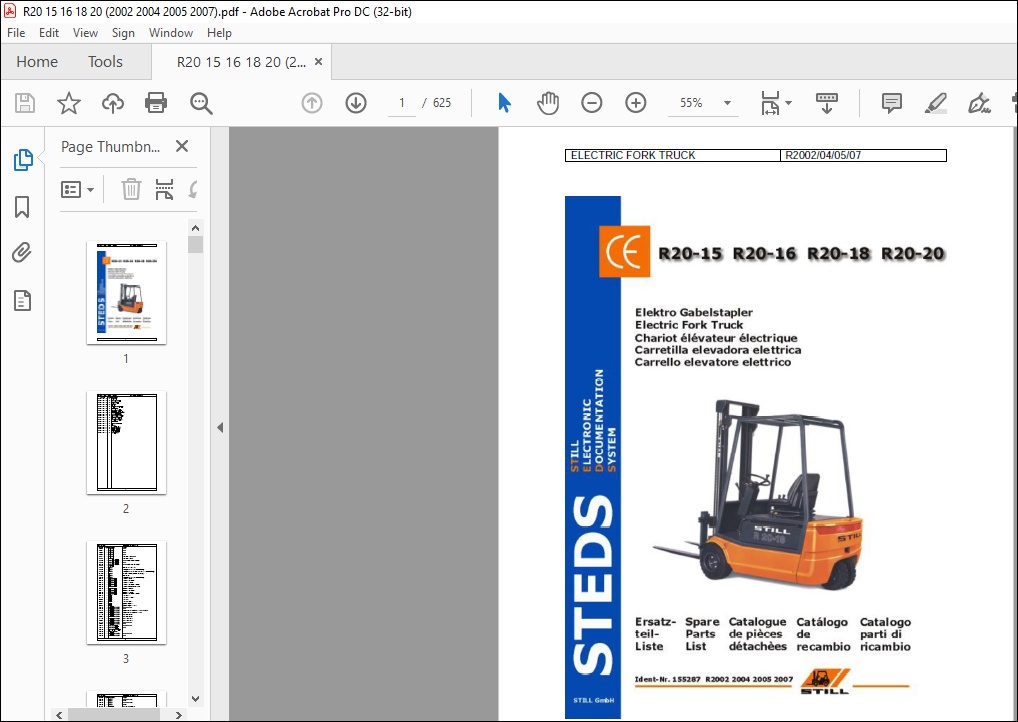Print the document using printer icon
The height and width of the screenshot is (722, 1018).
[x=156, y=103]
